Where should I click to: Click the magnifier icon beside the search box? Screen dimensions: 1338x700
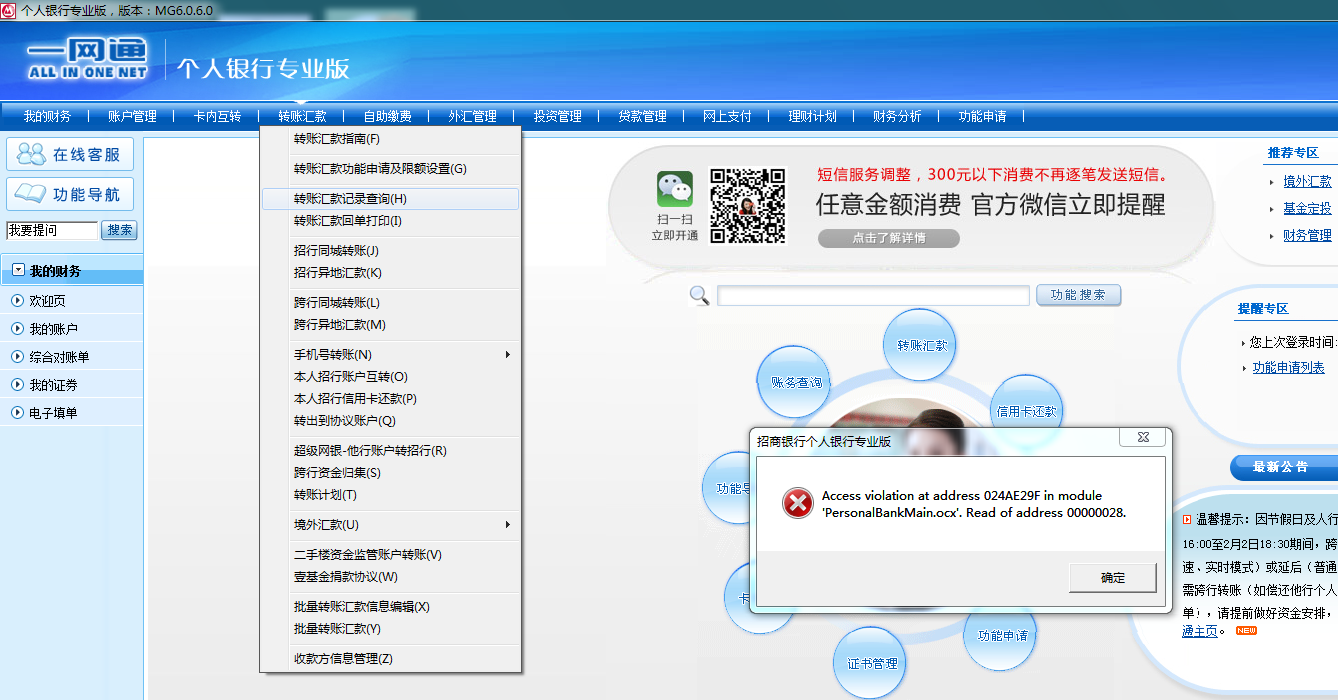pos(700,295)
